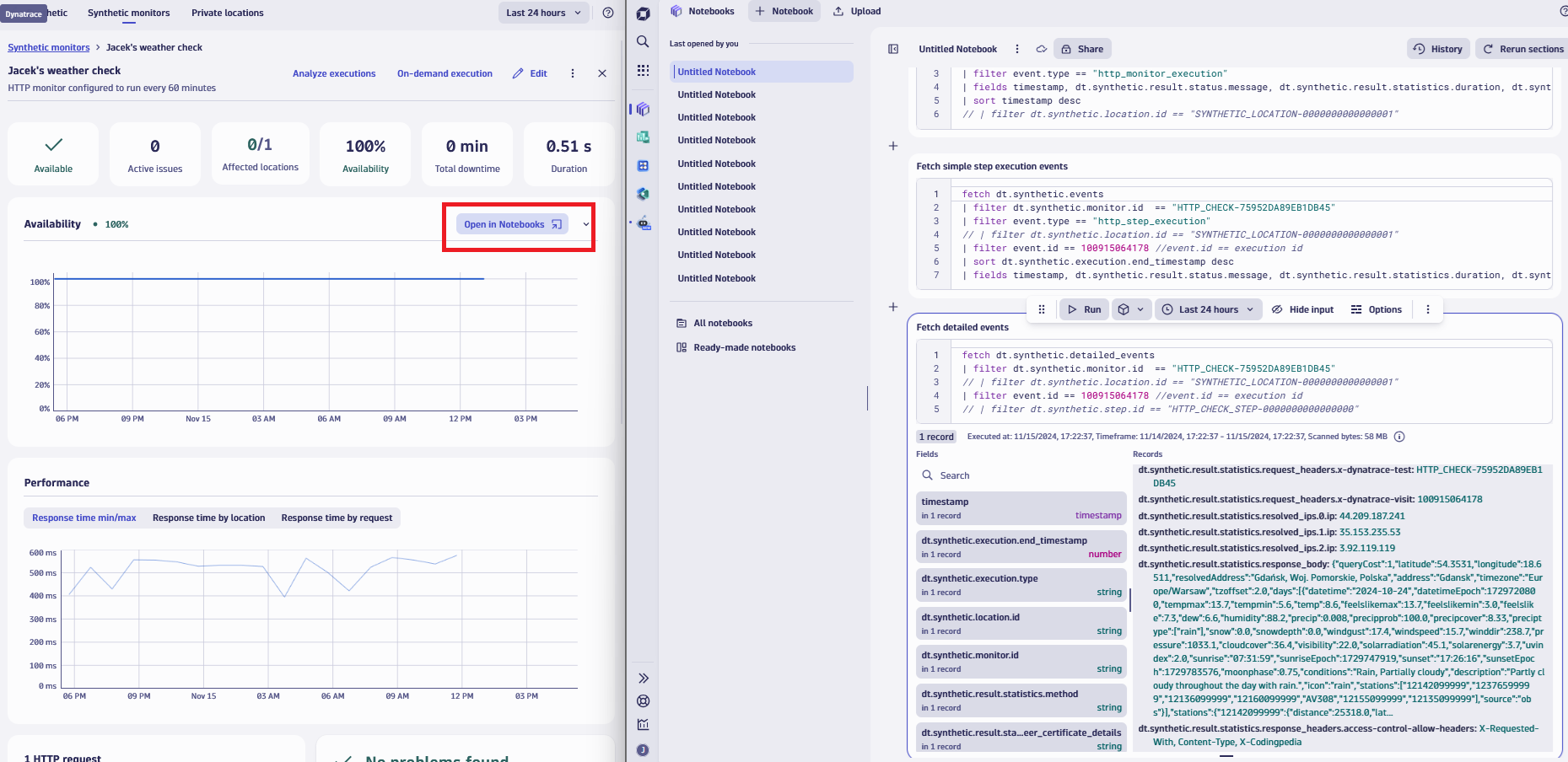
Task: Click the Availability 100% tile
Action: pos(365,154)
